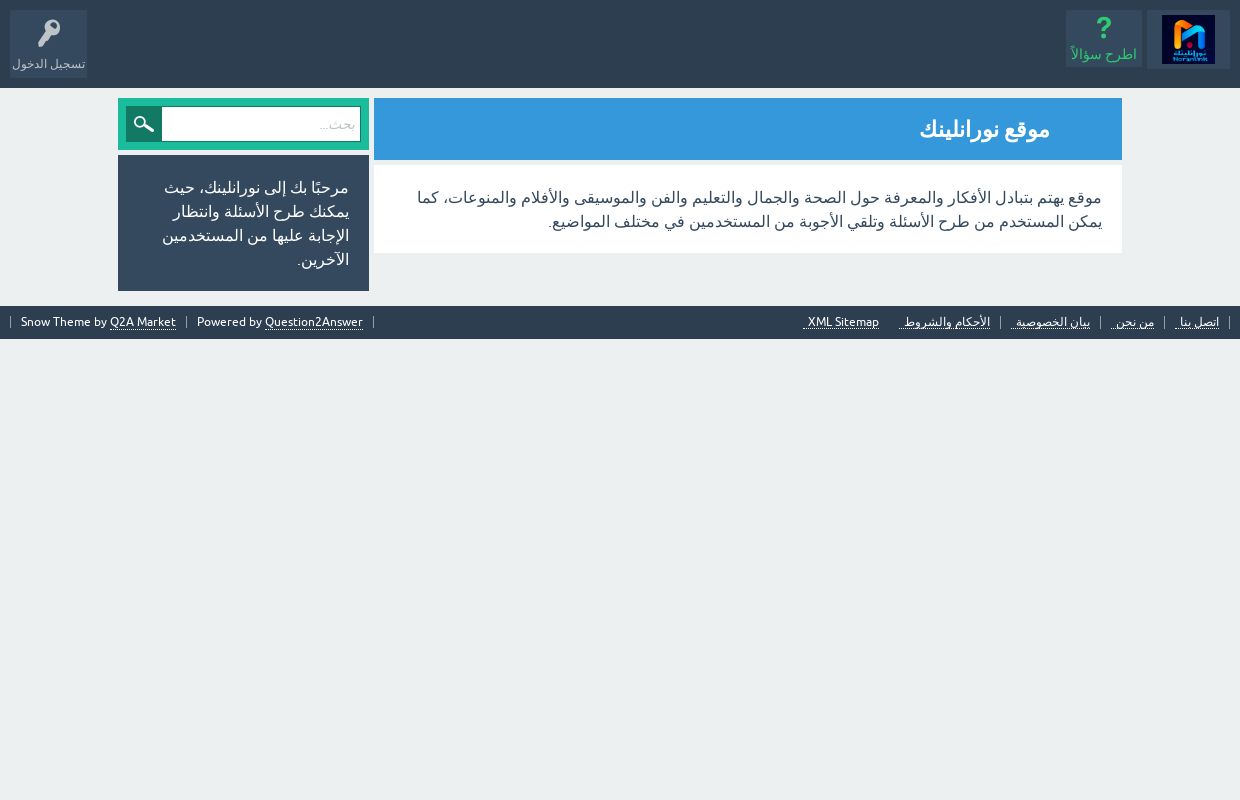Open the XML Sitemap link
The image size is (1240, 800).
pos(841,322)
